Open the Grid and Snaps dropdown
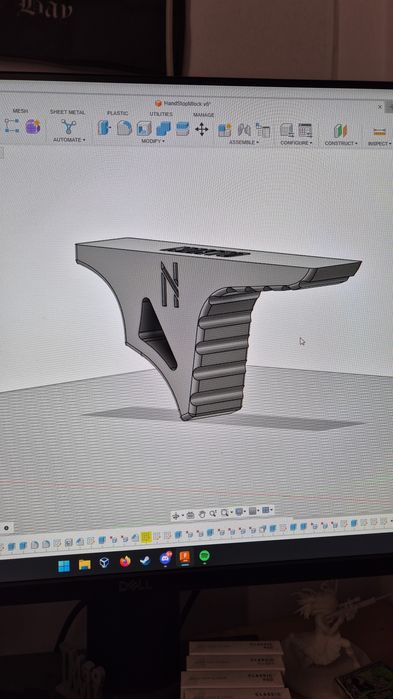 point(254,511)
